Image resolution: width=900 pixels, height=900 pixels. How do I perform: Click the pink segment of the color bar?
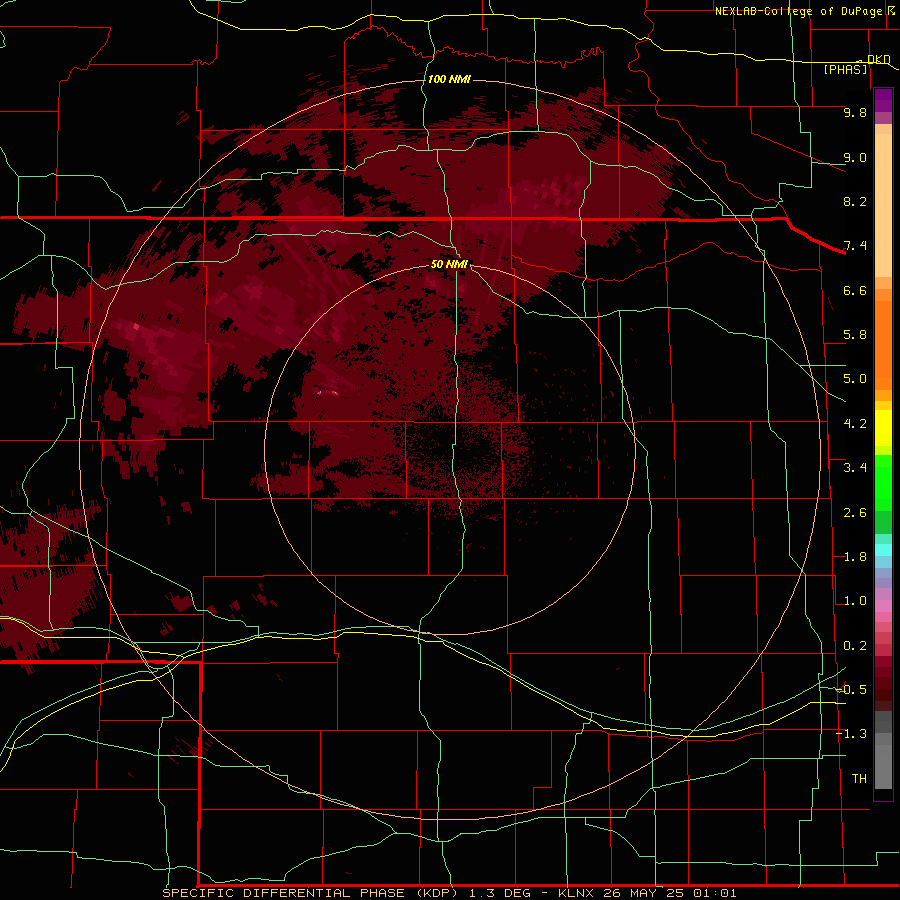(883, 606)
